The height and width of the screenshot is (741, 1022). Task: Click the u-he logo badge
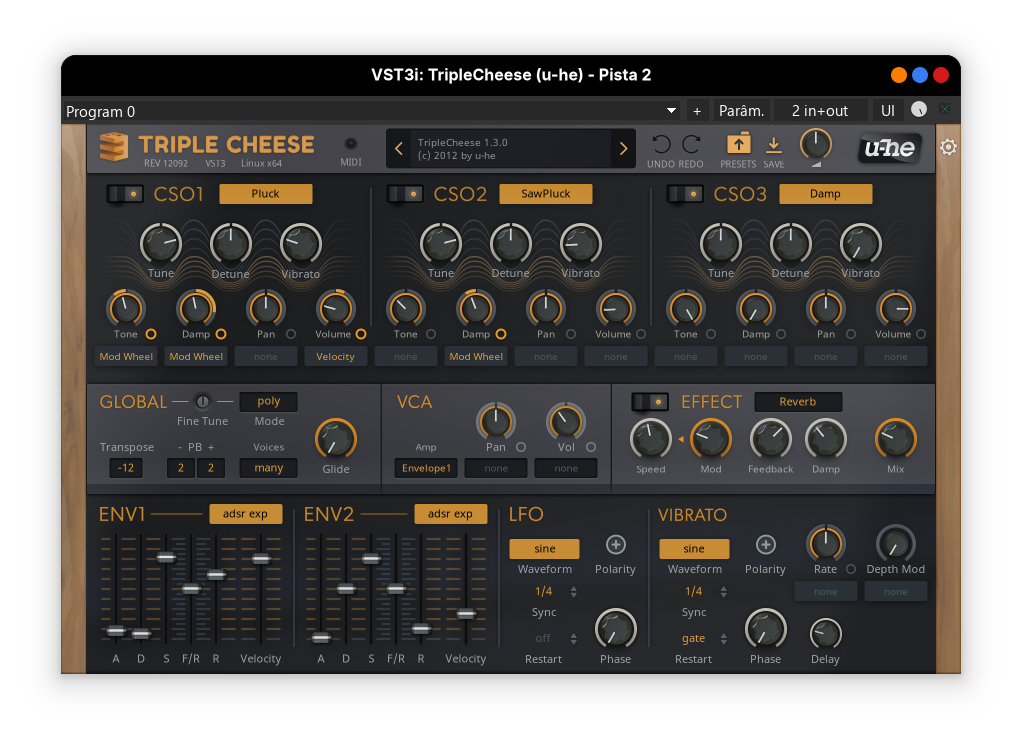click(889, 149)
